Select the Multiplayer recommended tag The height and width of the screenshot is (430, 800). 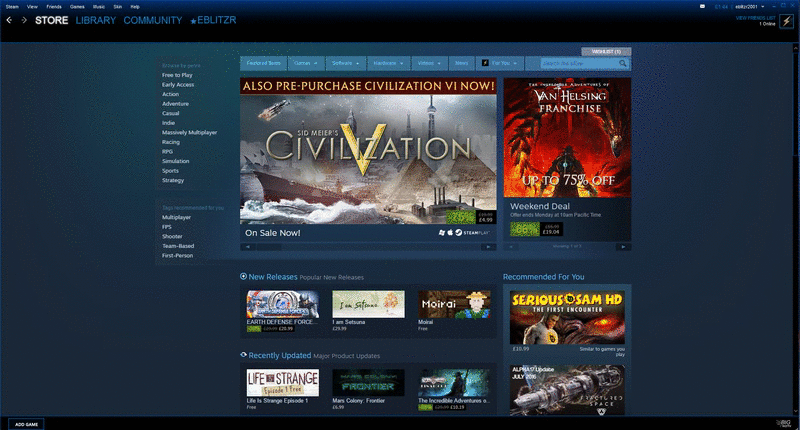[x=177, y=217]
